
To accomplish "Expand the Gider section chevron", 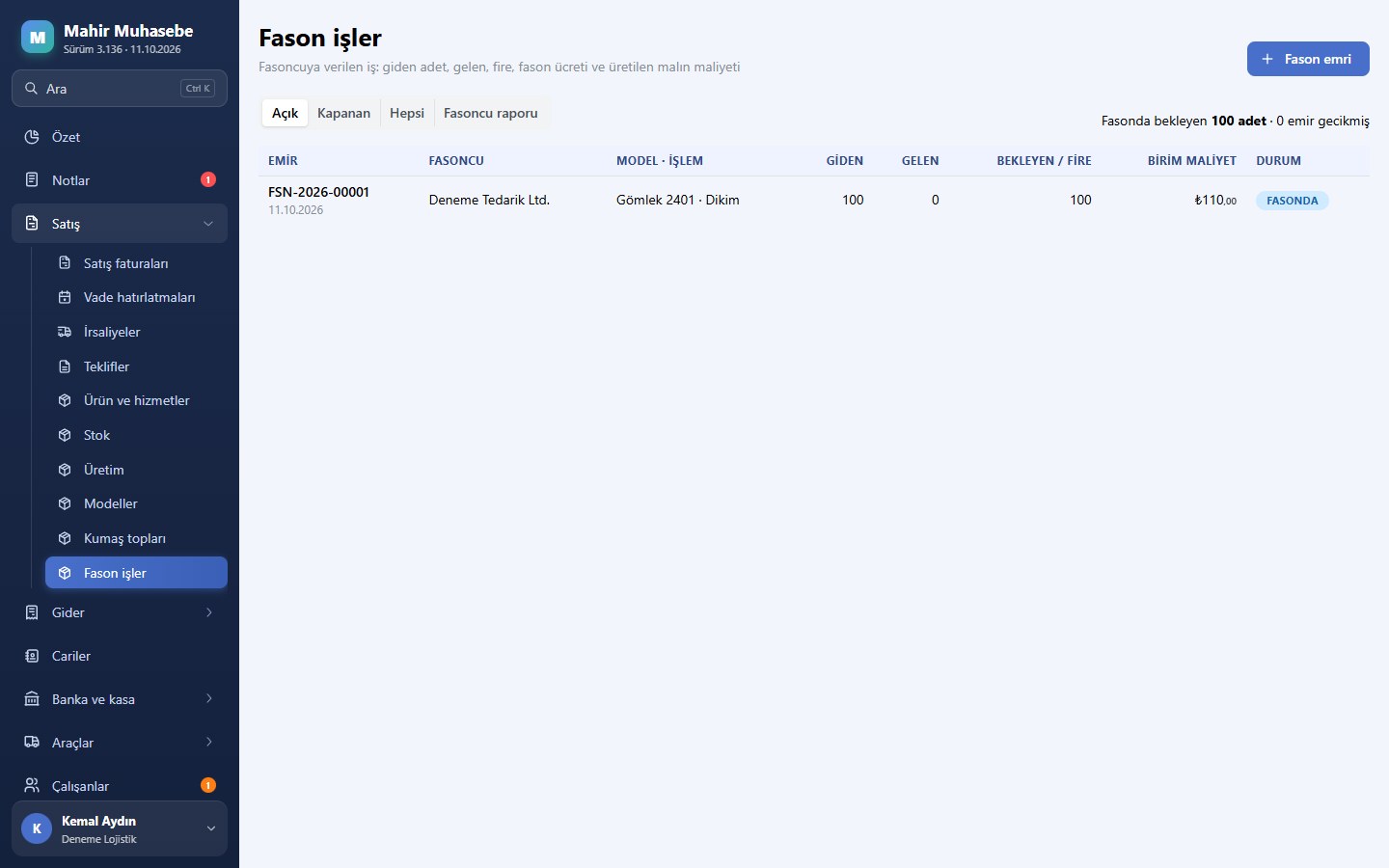I will click(x=208, y=612).
